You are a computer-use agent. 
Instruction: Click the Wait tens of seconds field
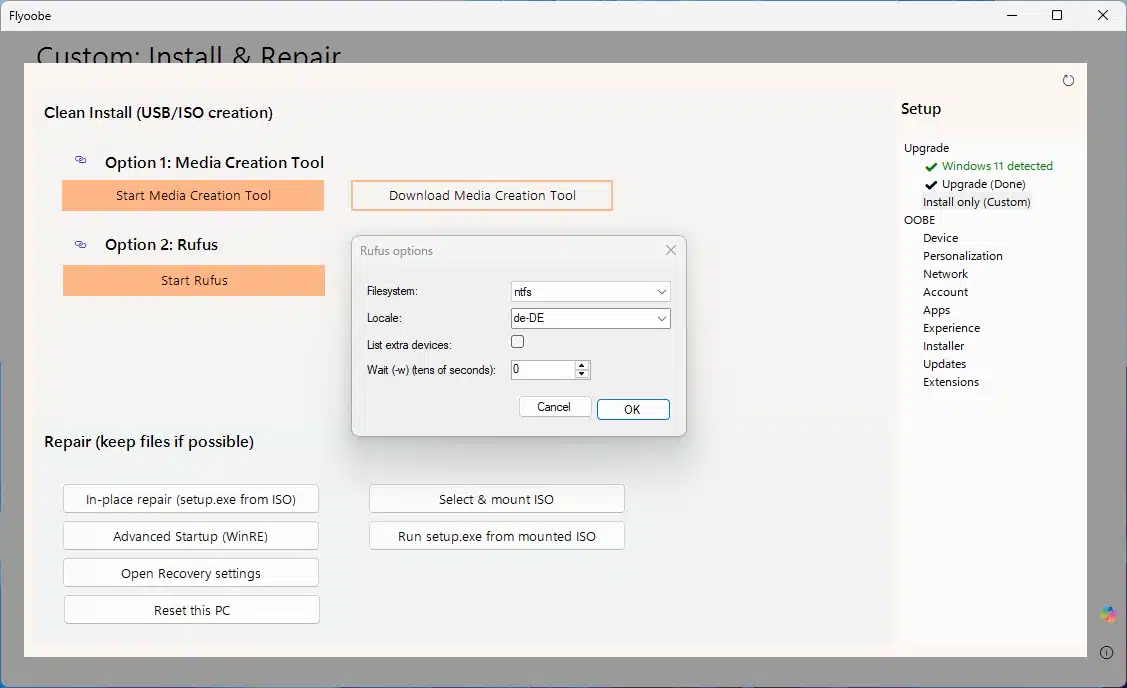541,370
